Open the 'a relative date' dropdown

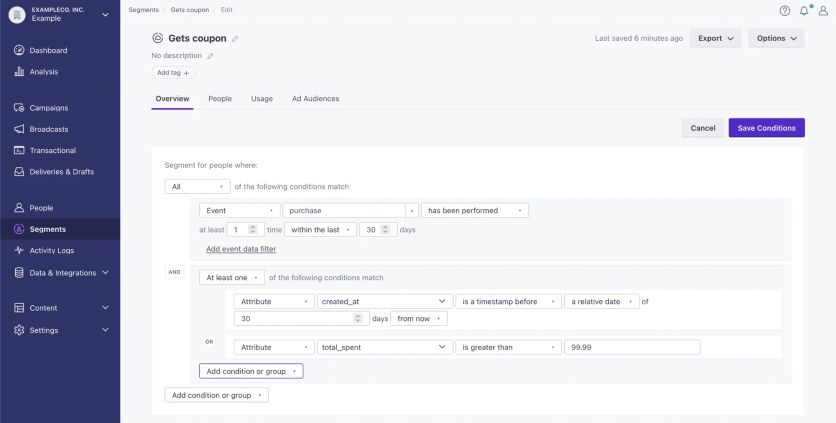pyautogui.click(x=601, y=301)
